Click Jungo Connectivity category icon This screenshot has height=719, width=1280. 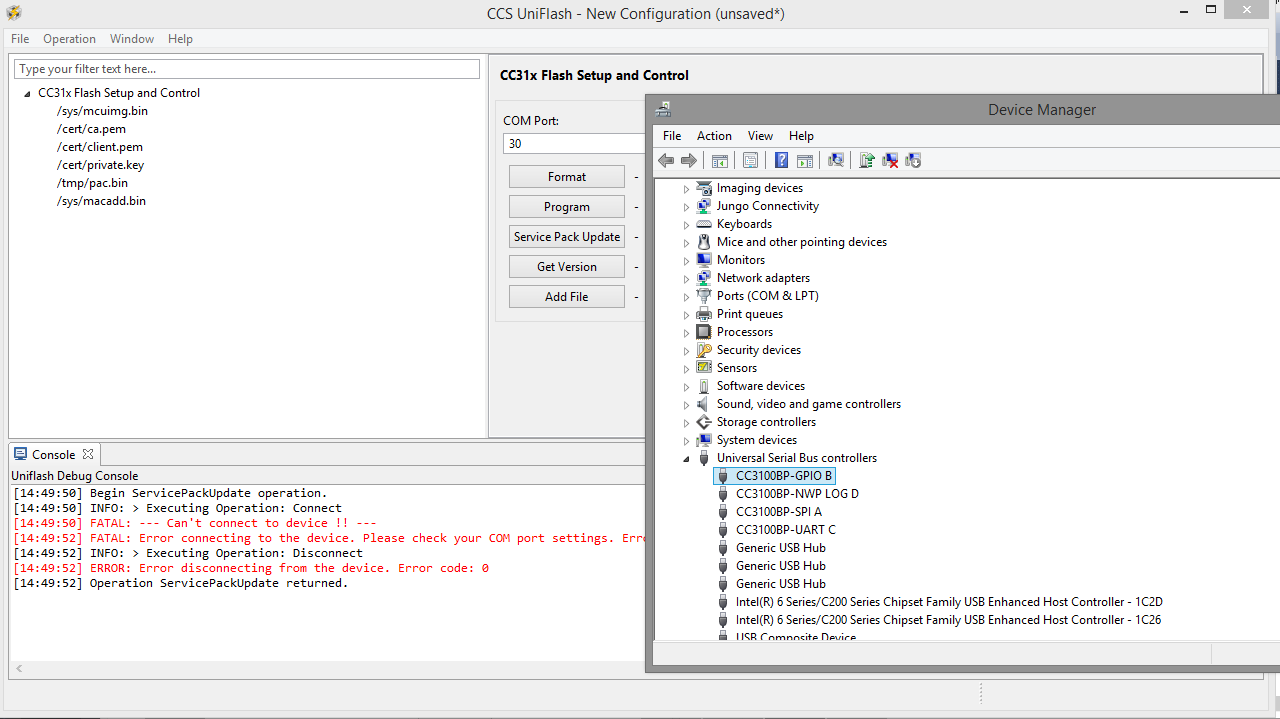click(705, 206)
